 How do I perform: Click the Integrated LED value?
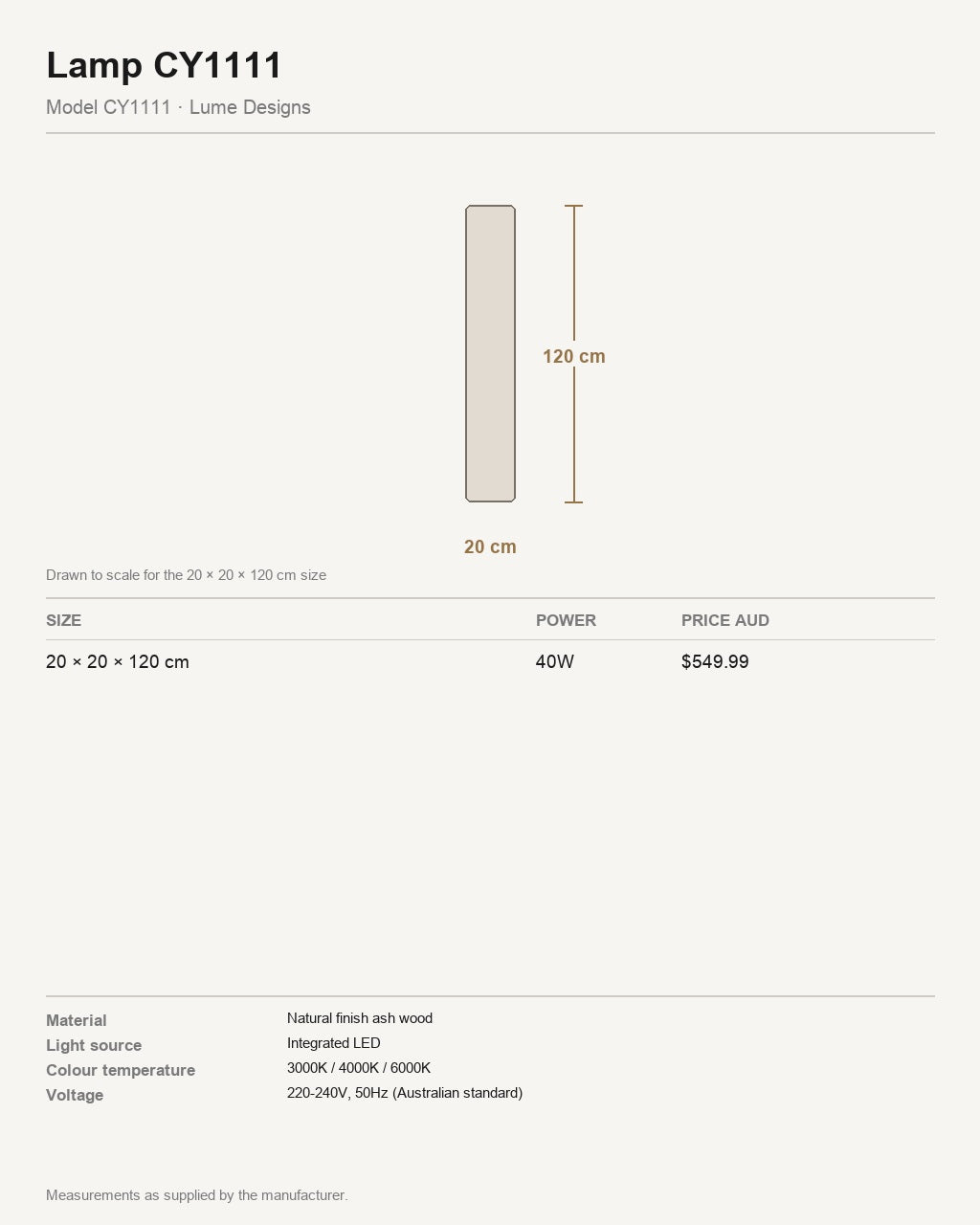[334, 1043]
